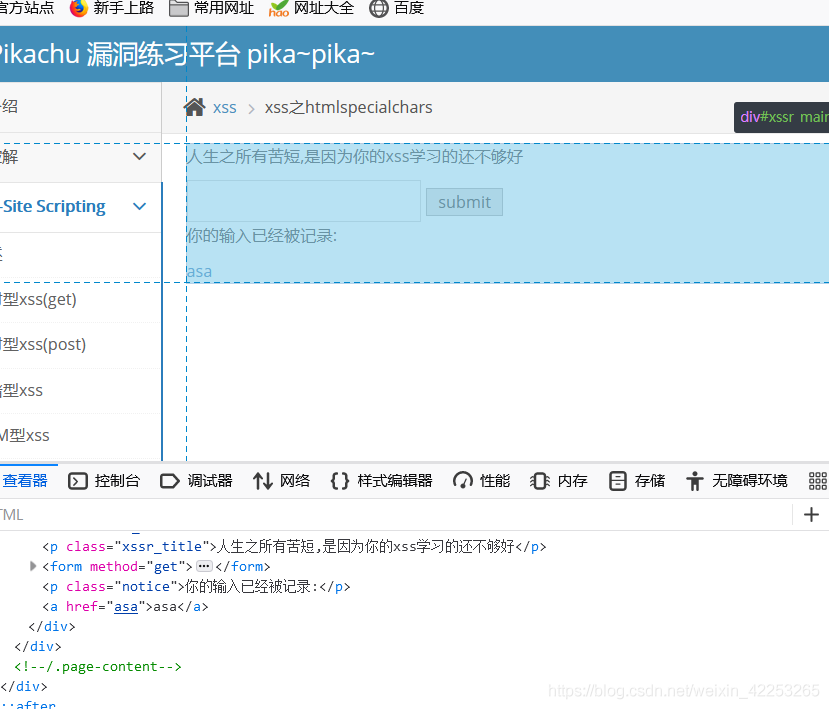Click the 无障碍环境 tab label
Image resolution: width=829 pixels, height=709 pixels.
click(x=750, y=481)
